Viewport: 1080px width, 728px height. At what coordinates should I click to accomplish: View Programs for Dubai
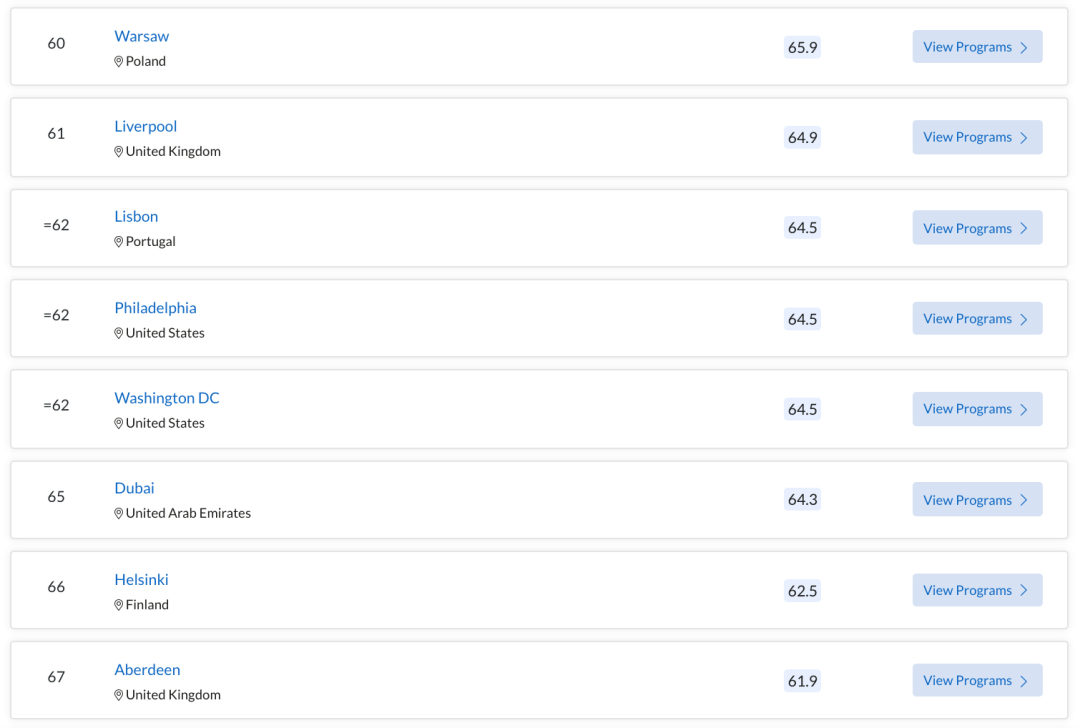click(977, 499)
